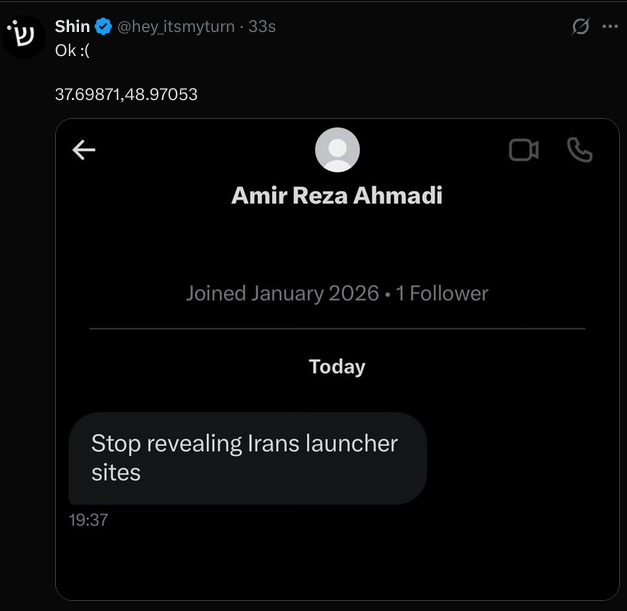Click the back arrow in the chat
This screenshot has height=611, width=627.
[84, 150]
